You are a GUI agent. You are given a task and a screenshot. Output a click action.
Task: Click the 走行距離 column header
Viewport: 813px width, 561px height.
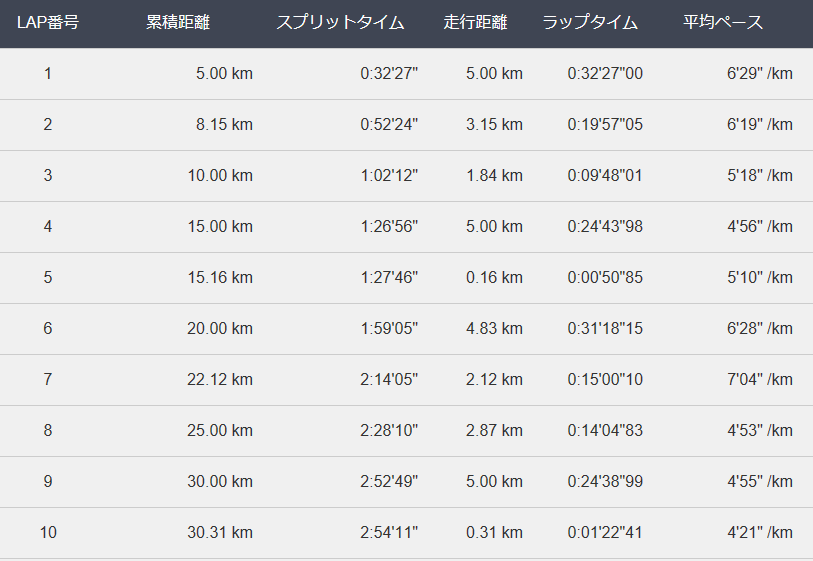[475, 22]
